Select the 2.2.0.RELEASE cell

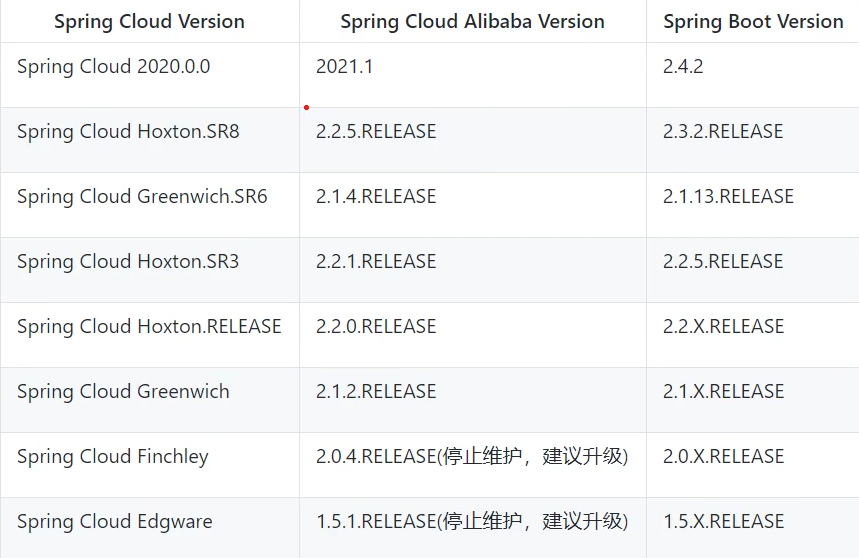(x=473, y=335)
